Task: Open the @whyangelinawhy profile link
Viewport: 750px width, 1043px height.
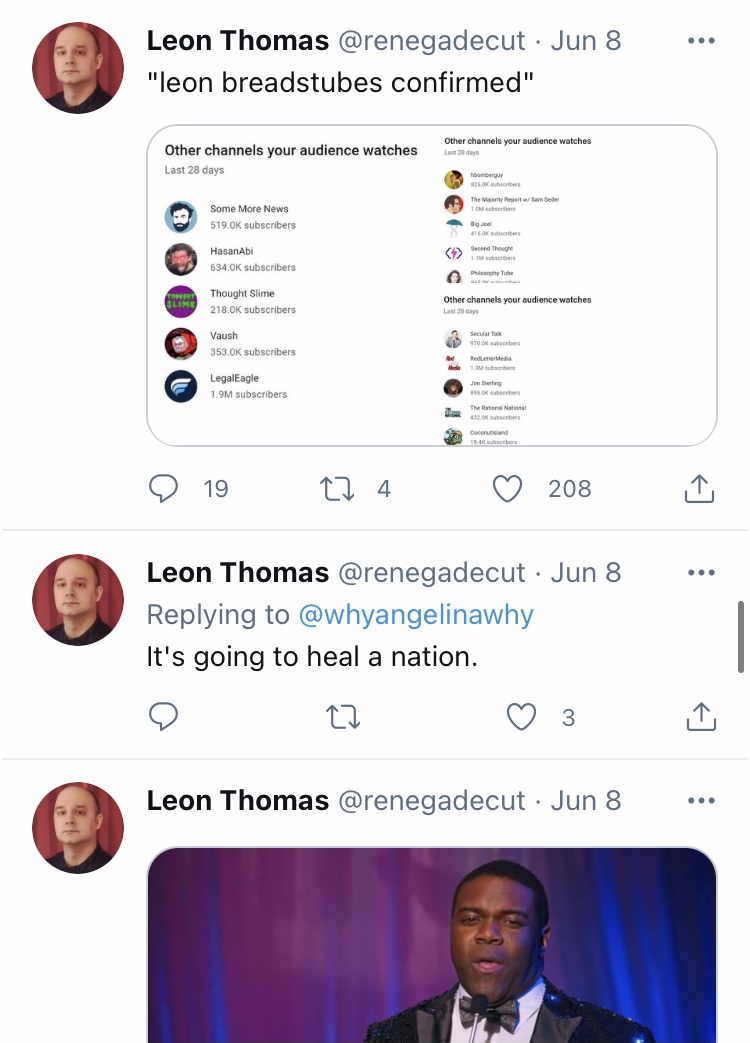Action: coord(416,615)
